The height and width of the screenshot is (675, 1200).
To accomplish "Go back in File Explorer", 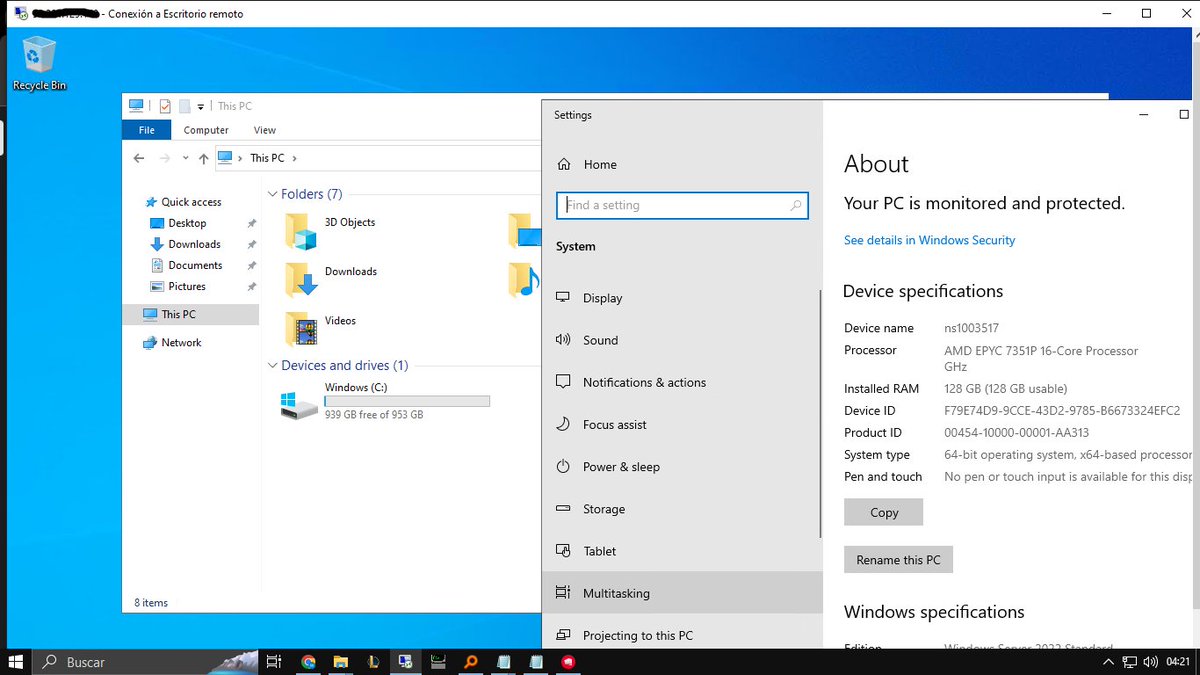I will (x=139, y=158).
